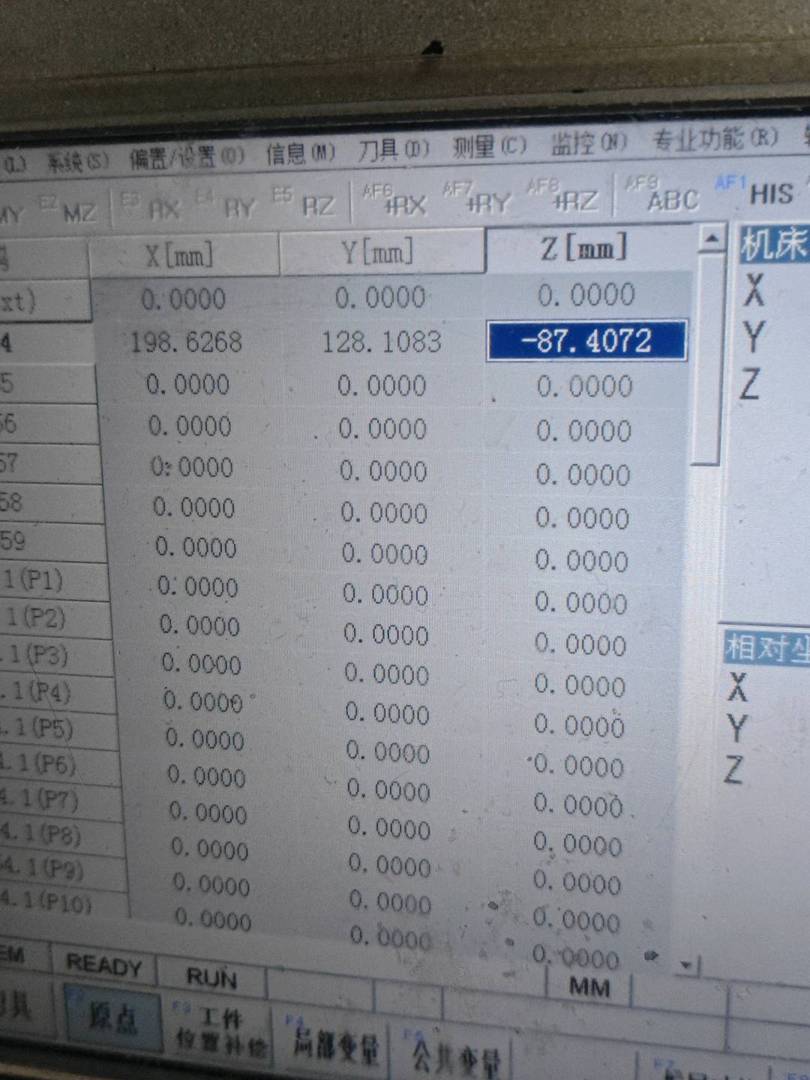The image size is (810, 1080).
Task: Click the Y[mm] column header
Action: (381, 252)
